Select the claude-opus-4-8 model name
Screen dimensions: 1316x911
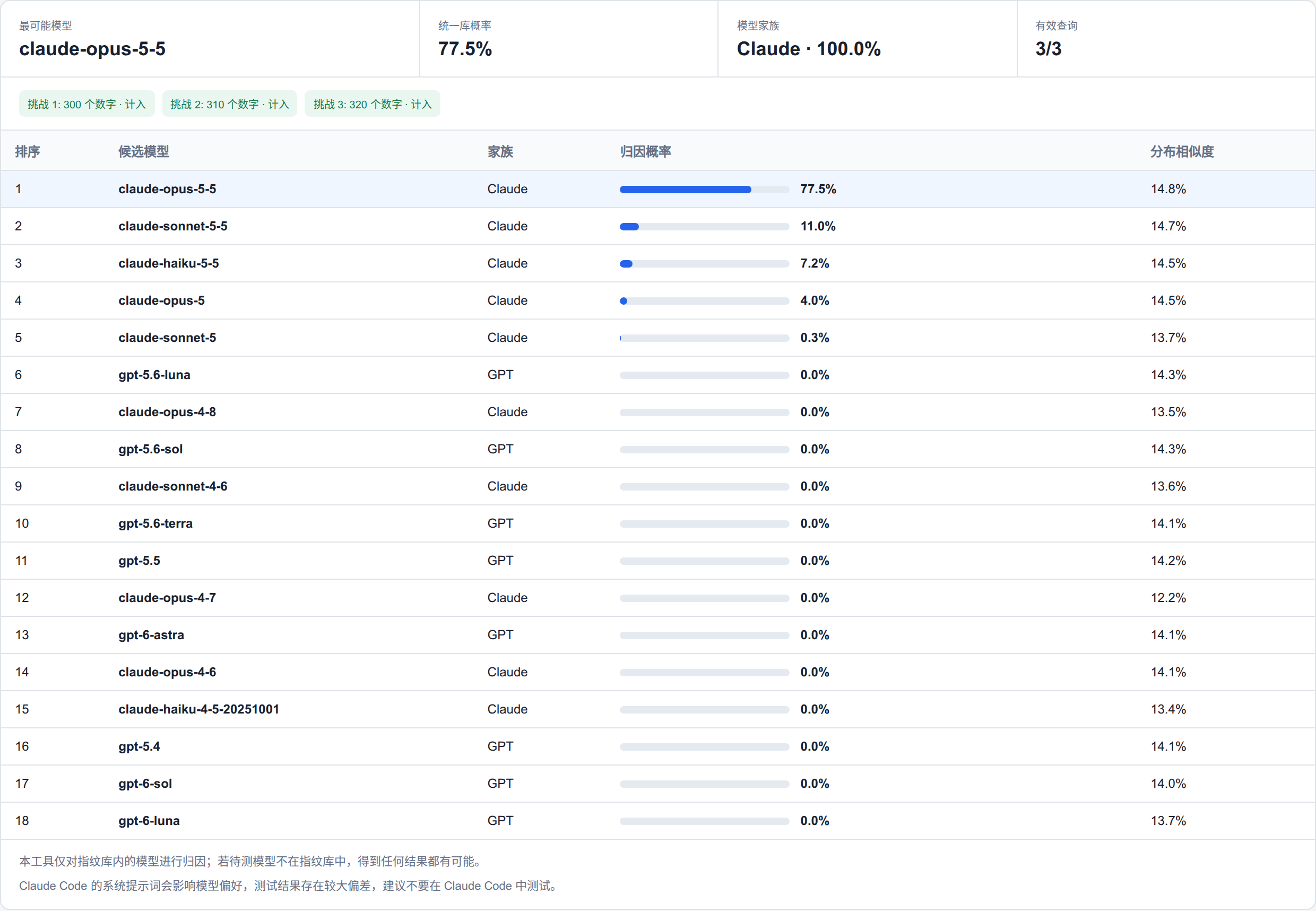tap(167, 411)
